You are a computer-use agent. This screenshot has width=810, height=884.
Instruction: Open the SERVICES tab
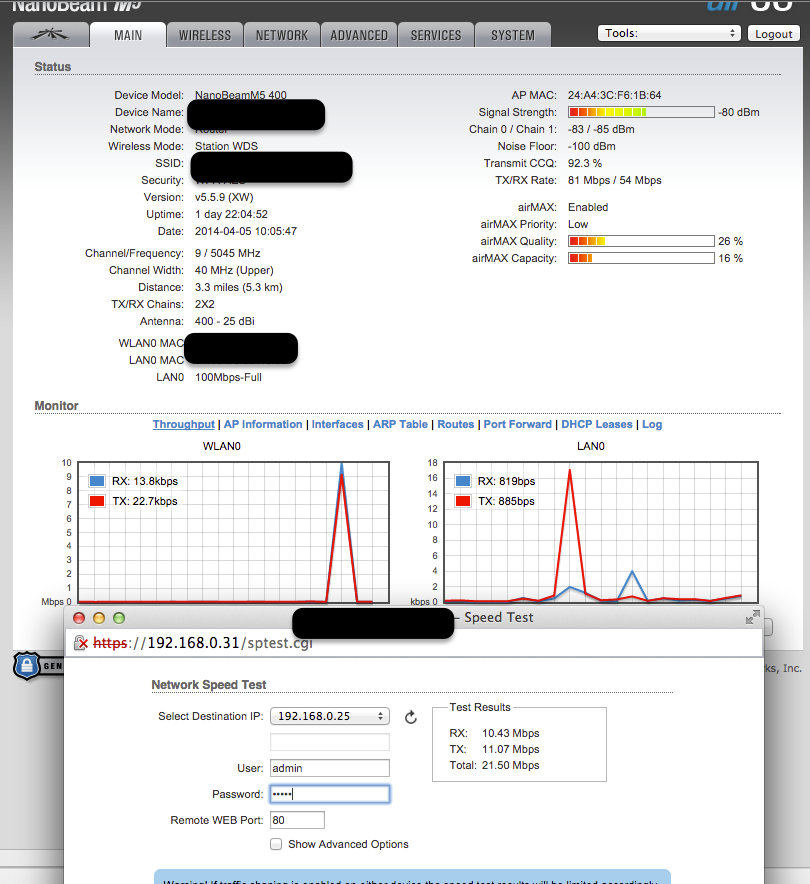(436, 35)
